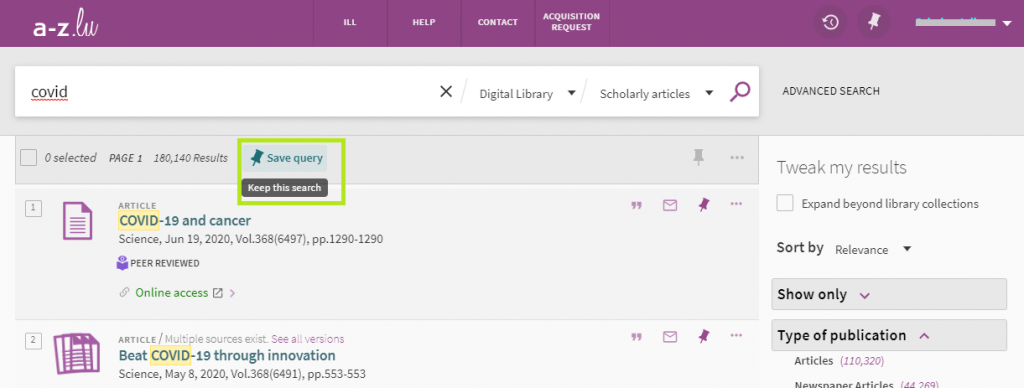Viewport: 1024px width, 388px height.
Task: Tick the select-all results checkbox
Action: click(x=28, y=157)
